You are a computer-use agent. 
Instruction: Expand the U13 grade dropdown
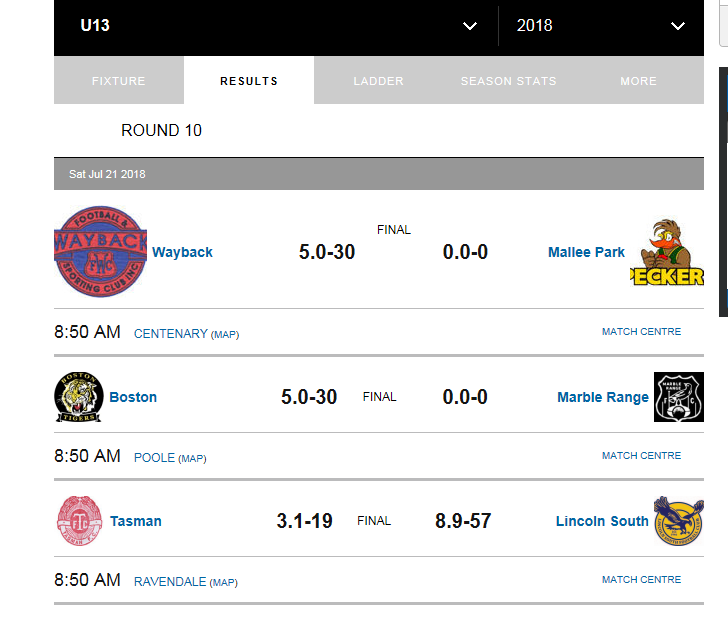pyautogui.click(x=276, y=26)
